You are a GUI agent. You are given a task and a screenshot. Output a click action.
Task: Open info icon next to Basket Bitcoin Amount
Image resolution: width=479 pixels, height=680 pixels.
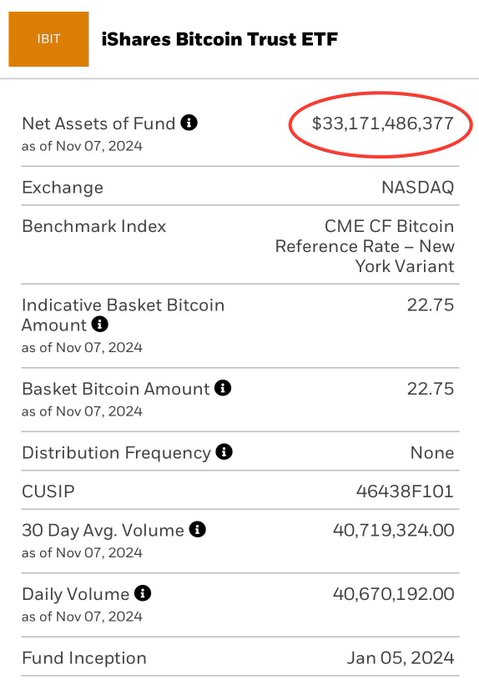pyautogui.click(x=223, y=388)
